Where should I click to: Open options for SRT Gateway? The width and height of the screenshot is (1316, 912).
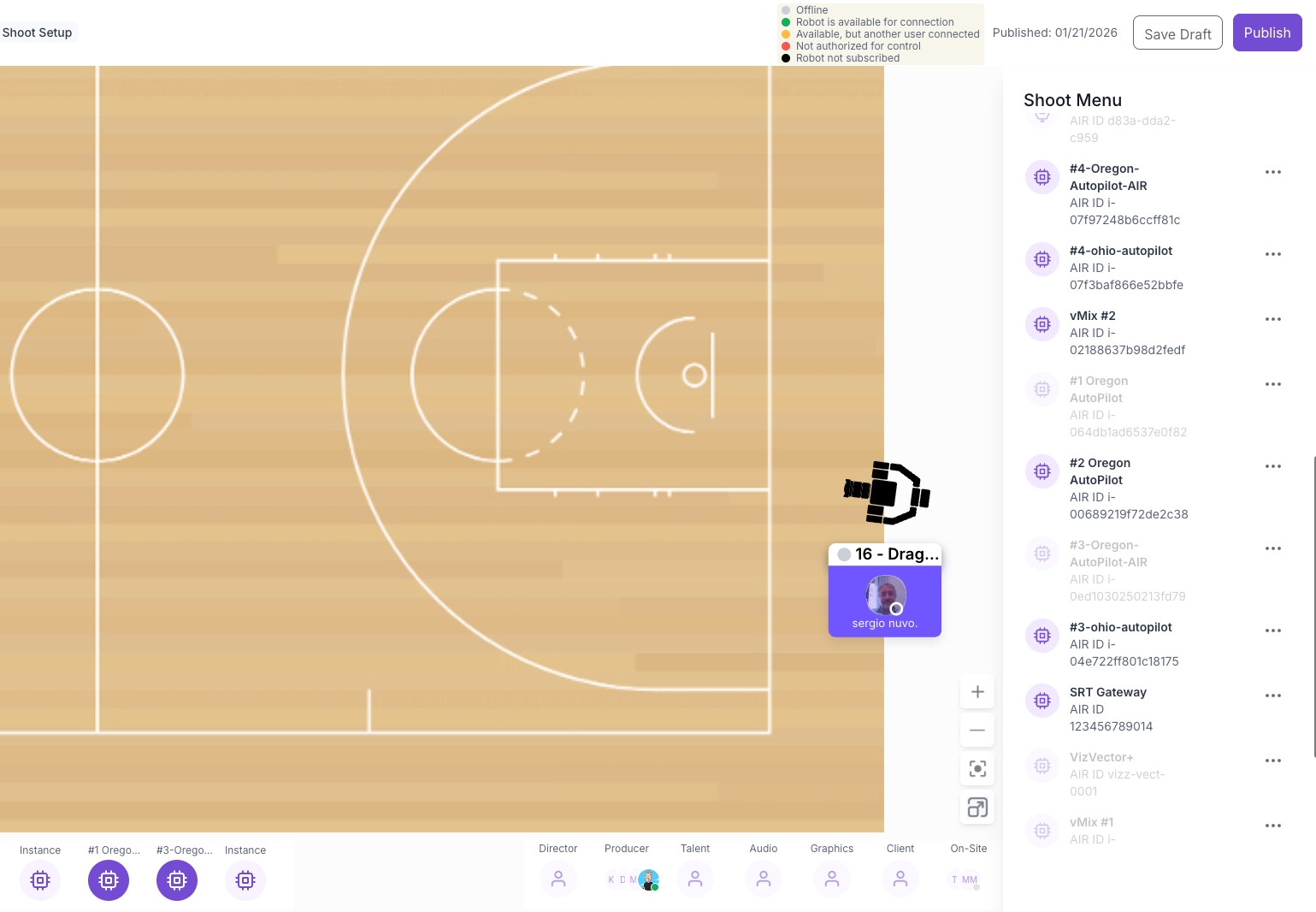coord(1273,696)
